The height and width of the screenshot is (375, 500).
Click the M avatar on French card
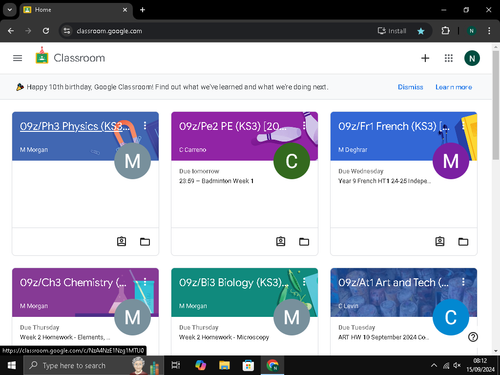451,161
